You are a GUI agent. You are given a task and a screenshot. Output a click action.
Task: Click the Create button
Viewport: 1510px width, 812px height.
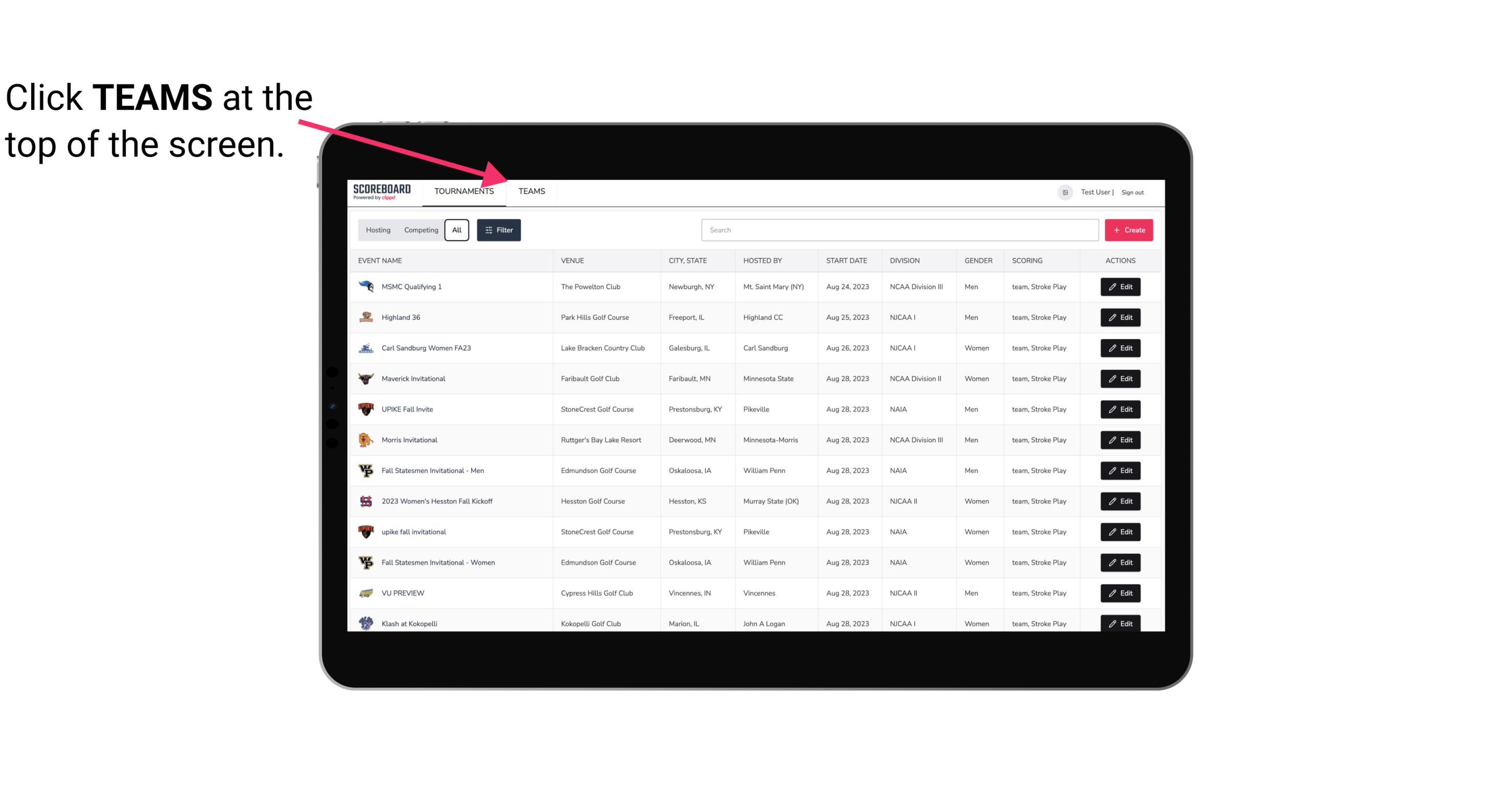(1128, 229)
